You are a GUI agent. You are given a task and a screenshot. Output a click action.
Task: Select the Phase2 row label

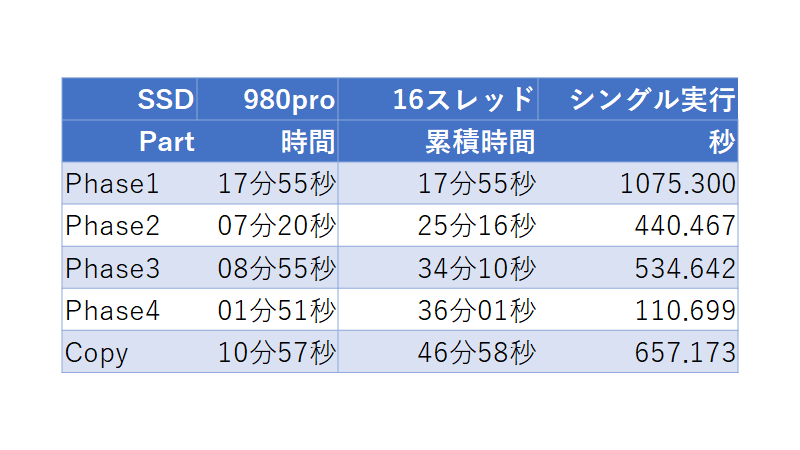130,226
